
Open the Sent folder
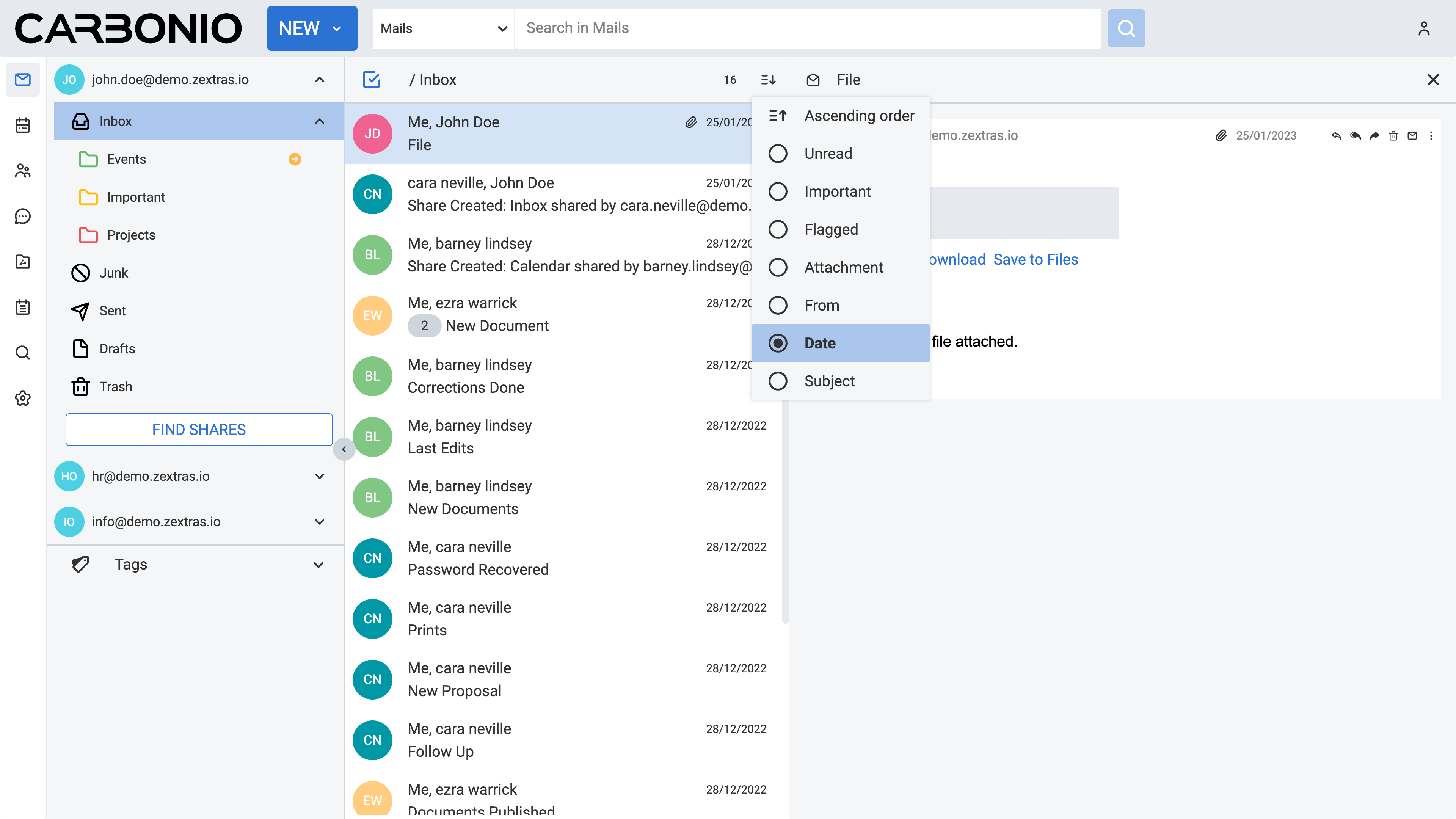click(x=113, y=311)
